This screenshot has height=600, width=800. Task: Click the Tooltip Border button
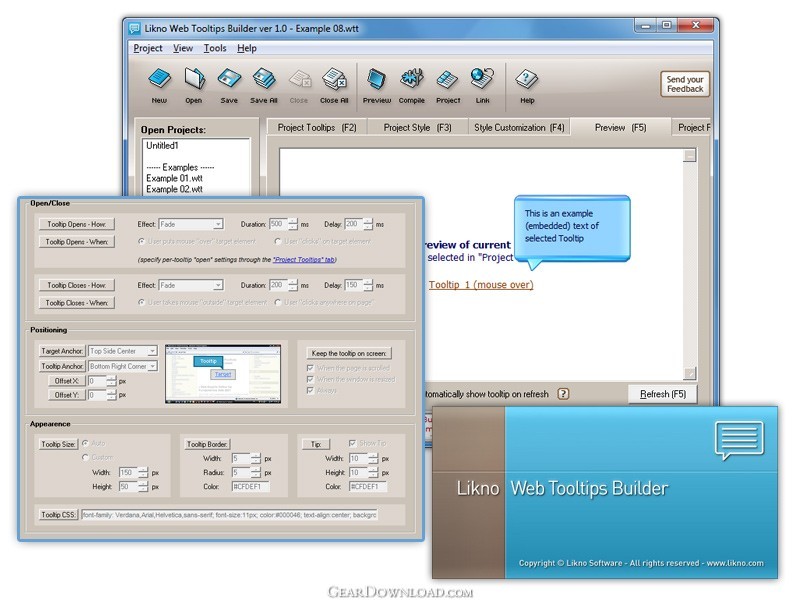(207, 444)
